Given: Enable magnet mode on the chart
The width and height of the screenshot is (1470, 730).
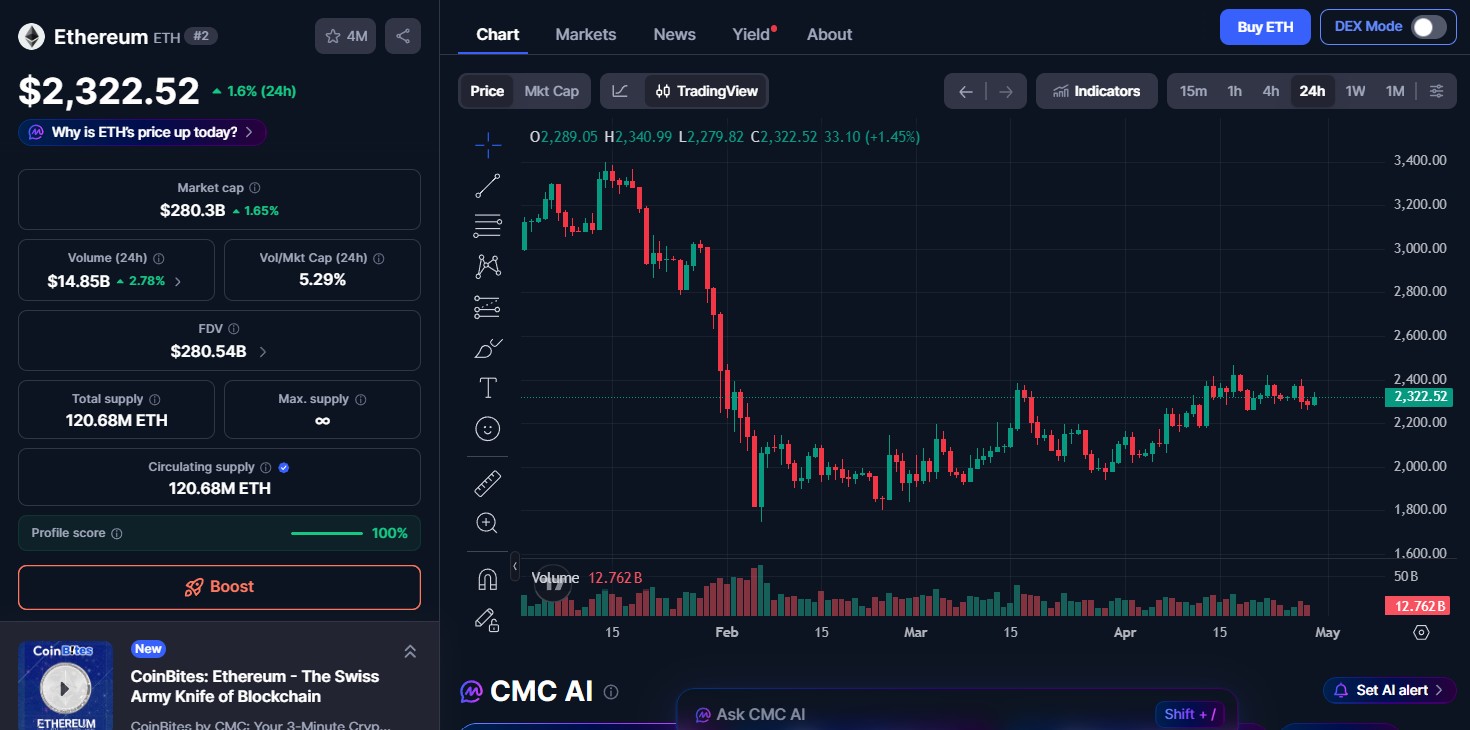Looking at the screenshot, I should pyautogui.click(x=487, y=577).
